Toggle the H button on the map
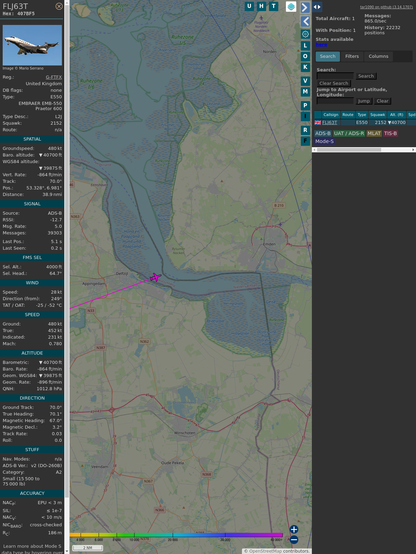Screen dimensions: 416x554 tap(261, 6)
